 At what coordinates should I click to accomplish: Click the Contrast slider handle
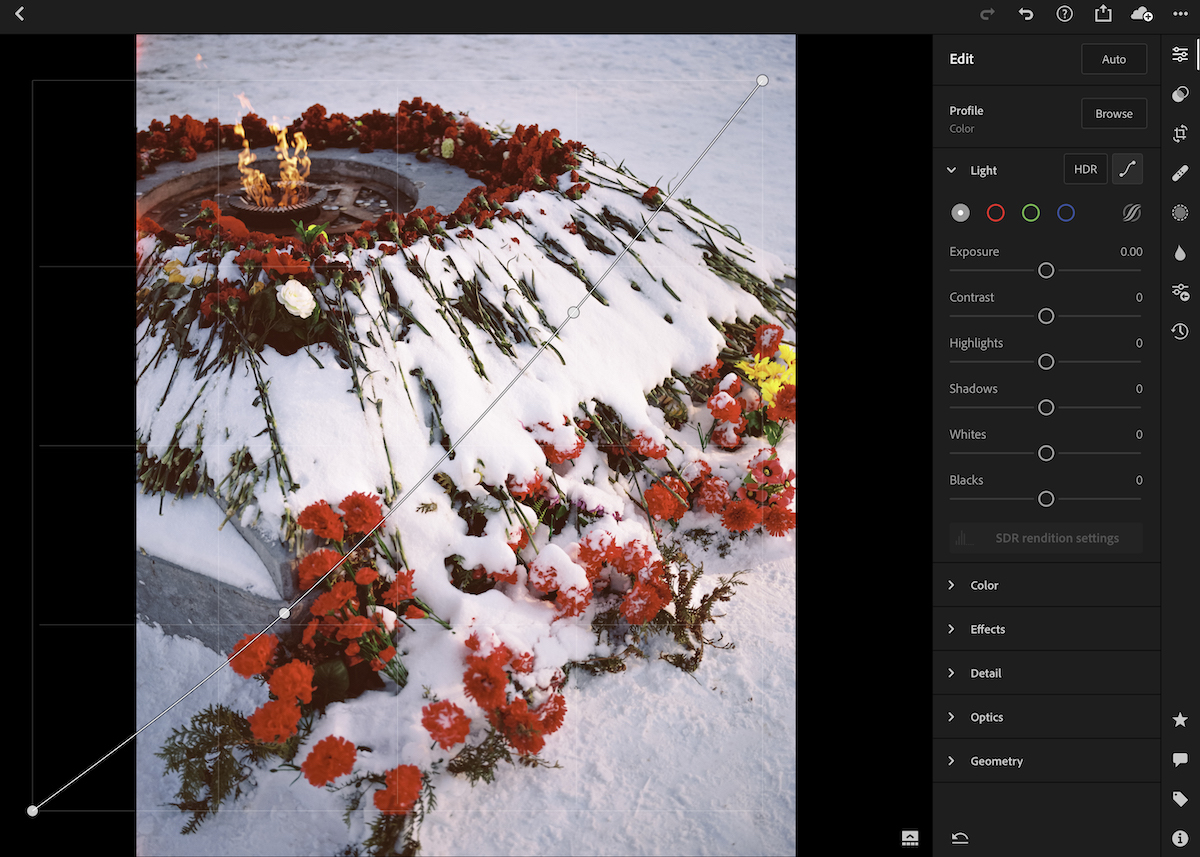tap(1046, 316)
